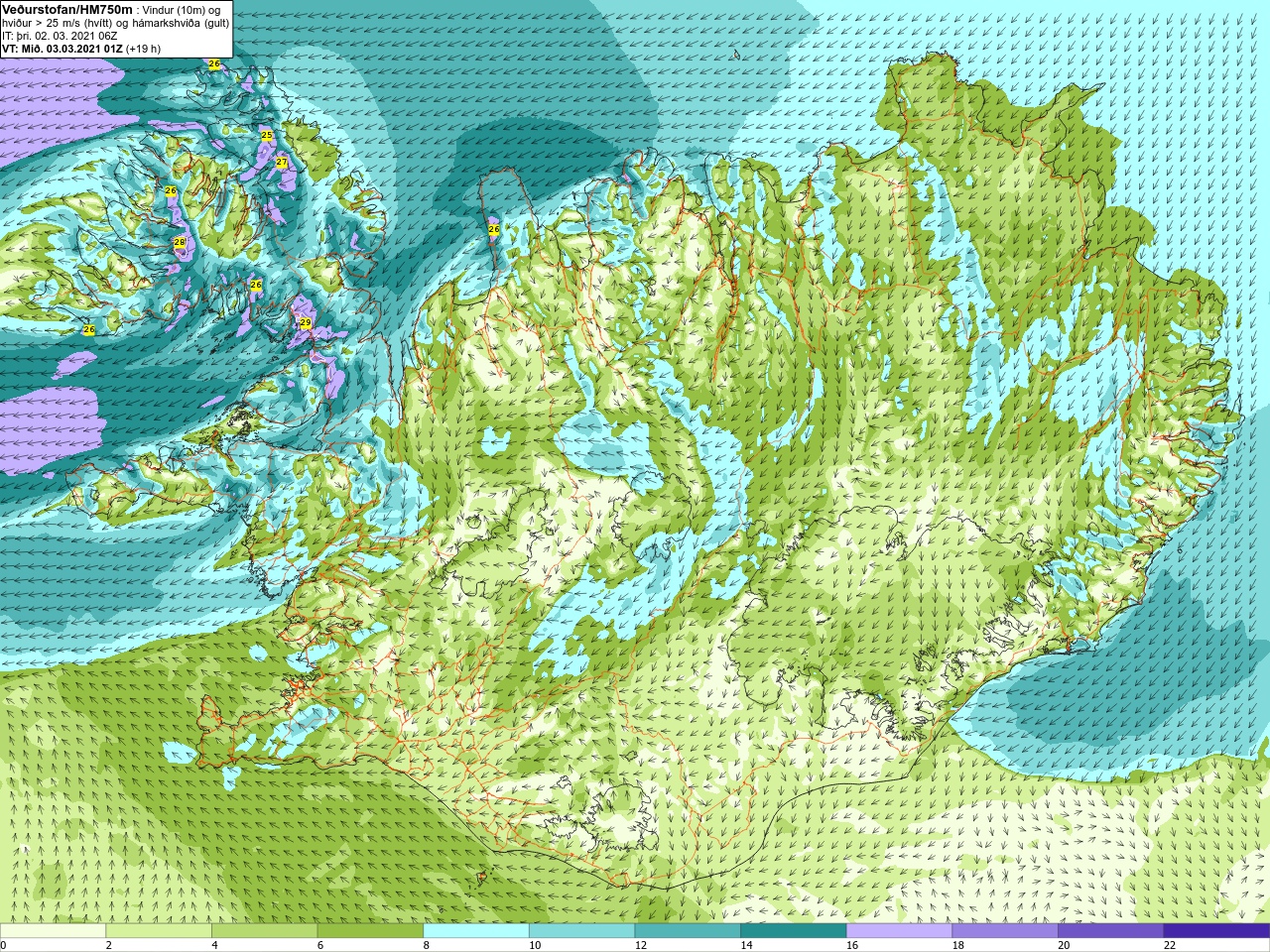
Task: Click the legend scale value 10
Action: [x=535, y=945]
